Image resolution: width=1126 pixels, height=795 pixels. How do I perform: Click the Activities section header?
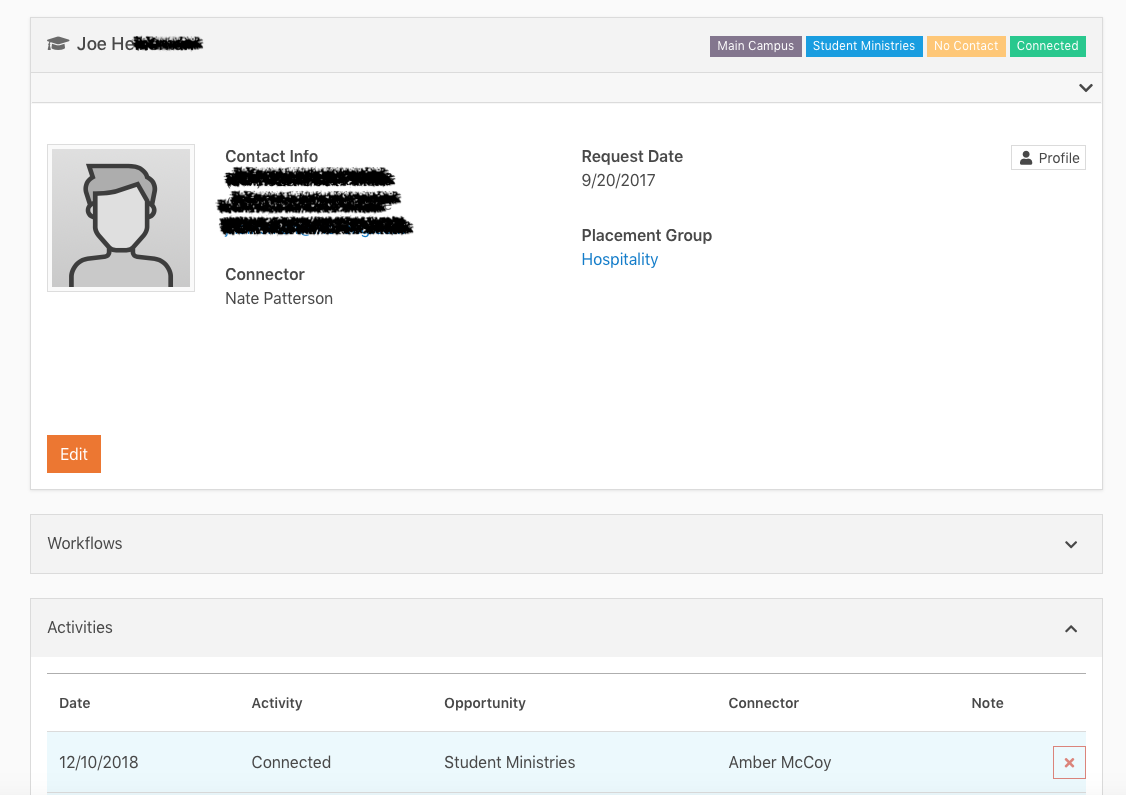point(80,628)
